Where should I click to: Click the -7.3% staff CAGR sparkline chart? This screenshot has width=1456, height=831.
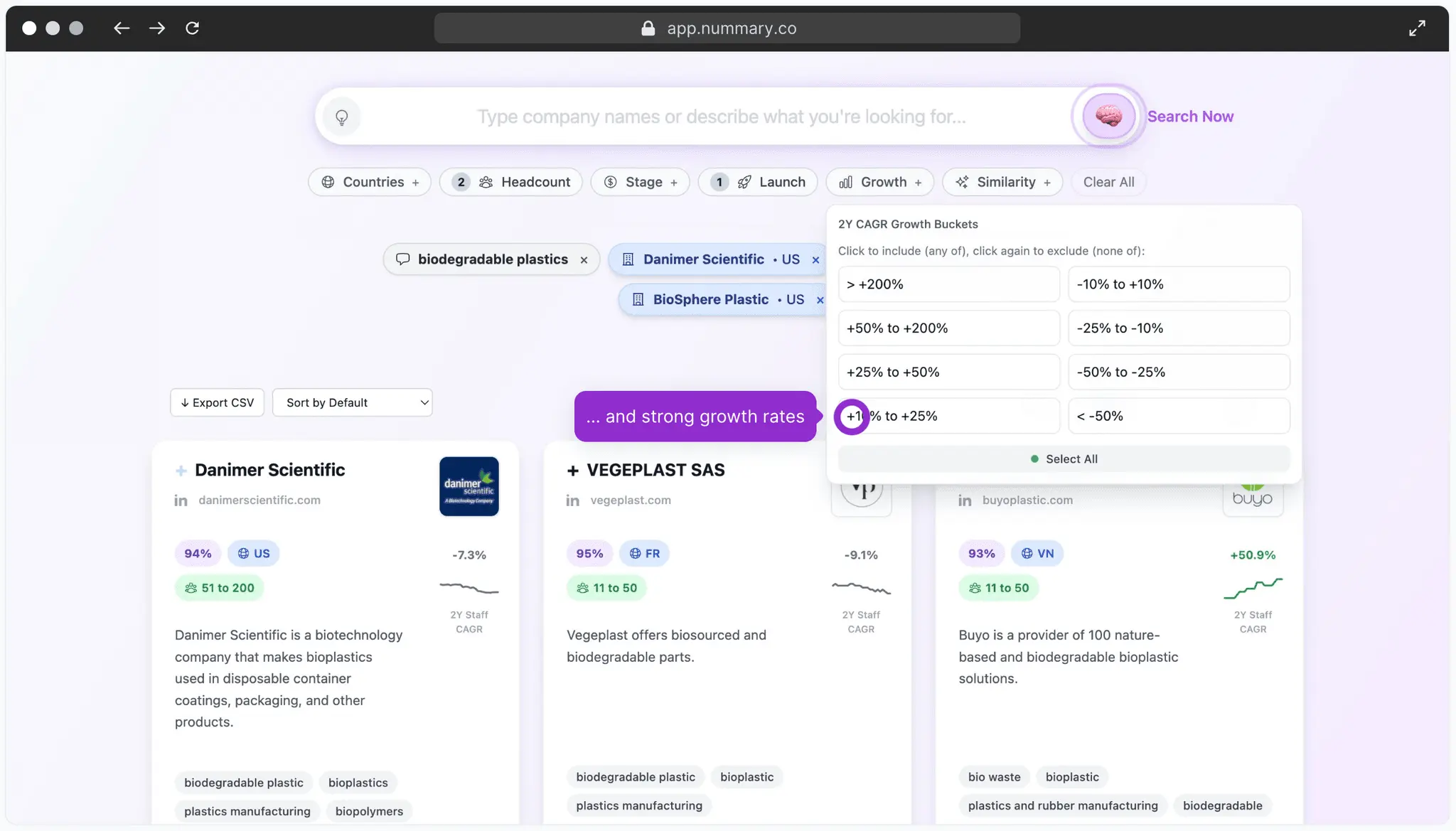469,588
